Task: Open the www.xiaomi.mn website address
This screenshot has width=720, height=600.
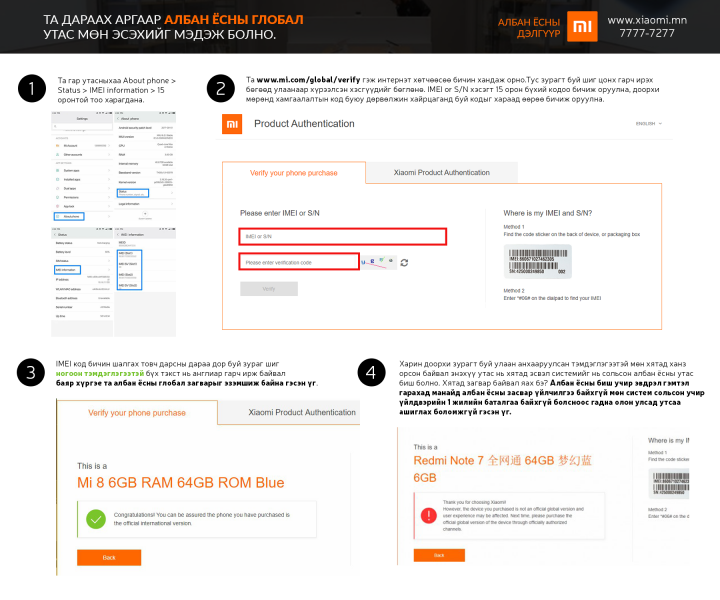Action: (647, 20)
